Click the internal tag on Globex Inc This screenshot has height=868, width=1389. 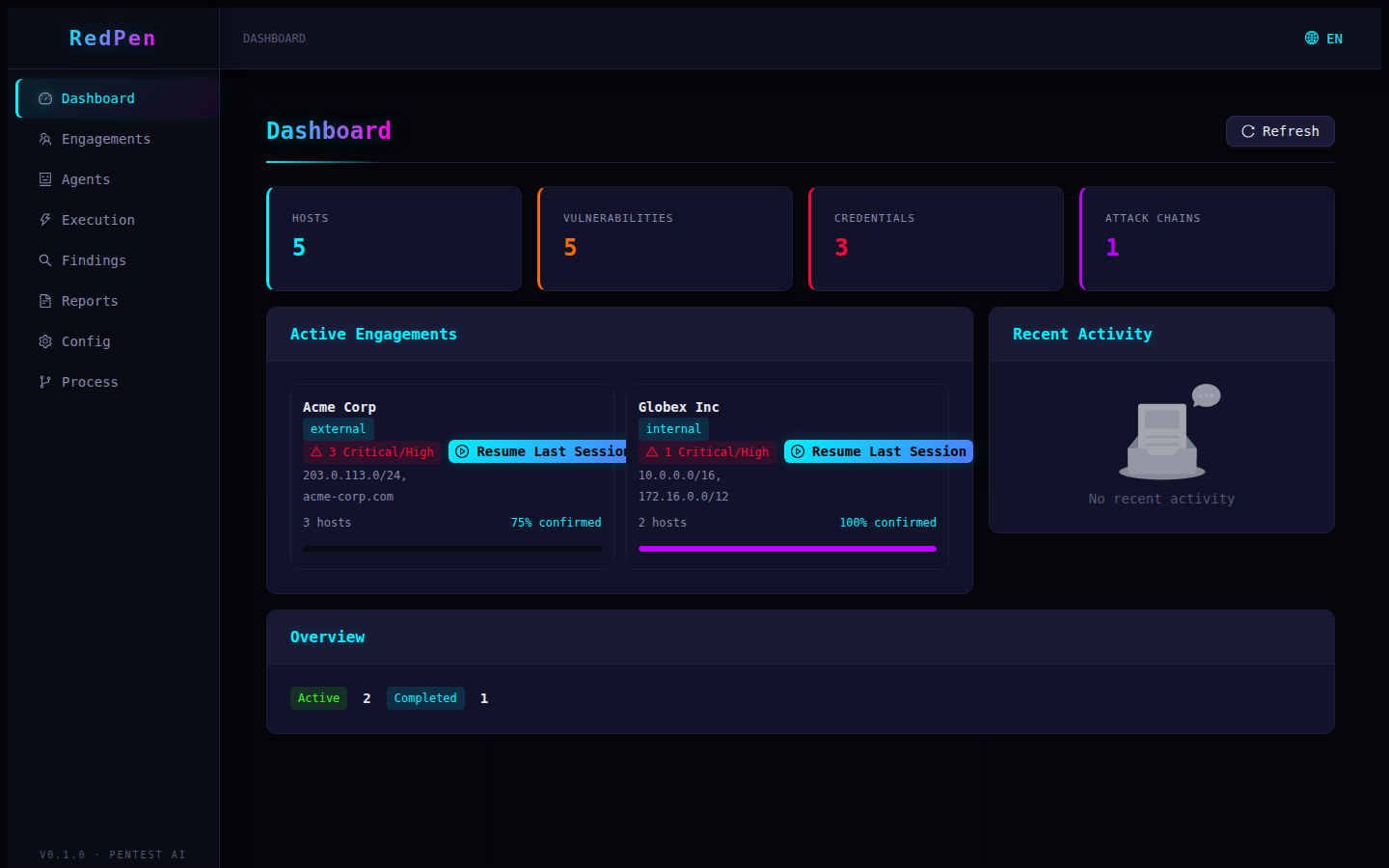[x=673, y=429]
